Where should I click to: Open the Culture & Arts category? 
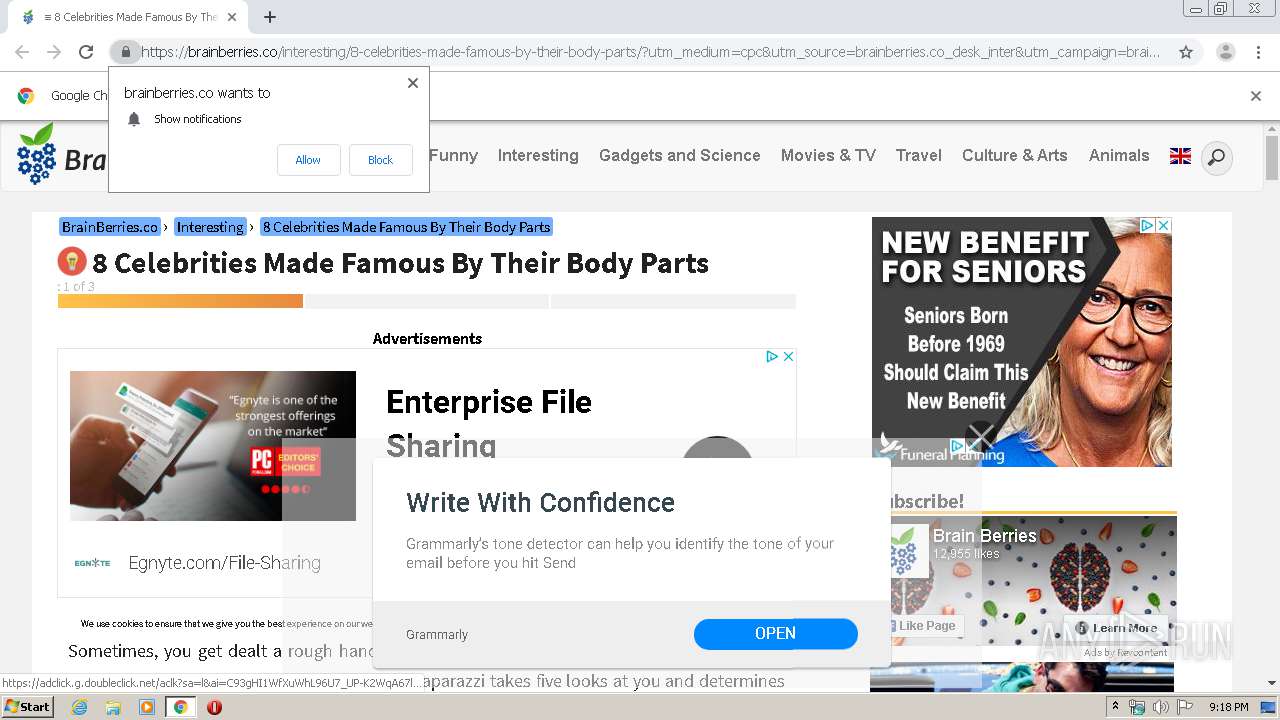pyautogui.click(x=1015, y=155)
